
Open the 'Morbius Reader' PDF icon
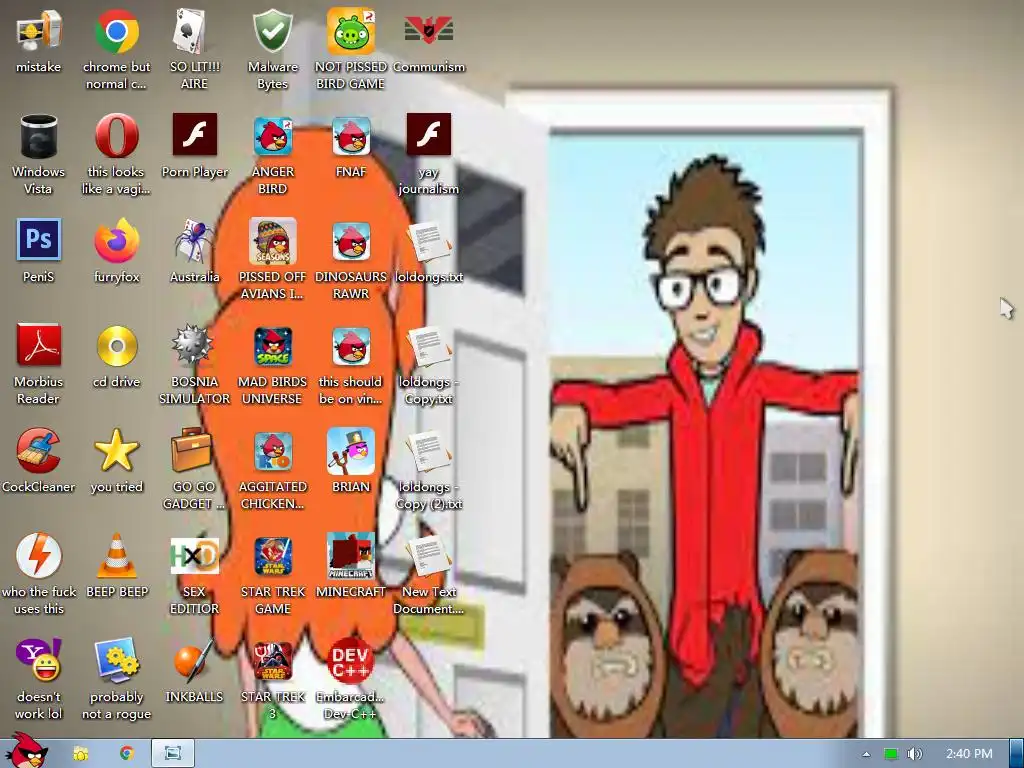tap(39, 345)
